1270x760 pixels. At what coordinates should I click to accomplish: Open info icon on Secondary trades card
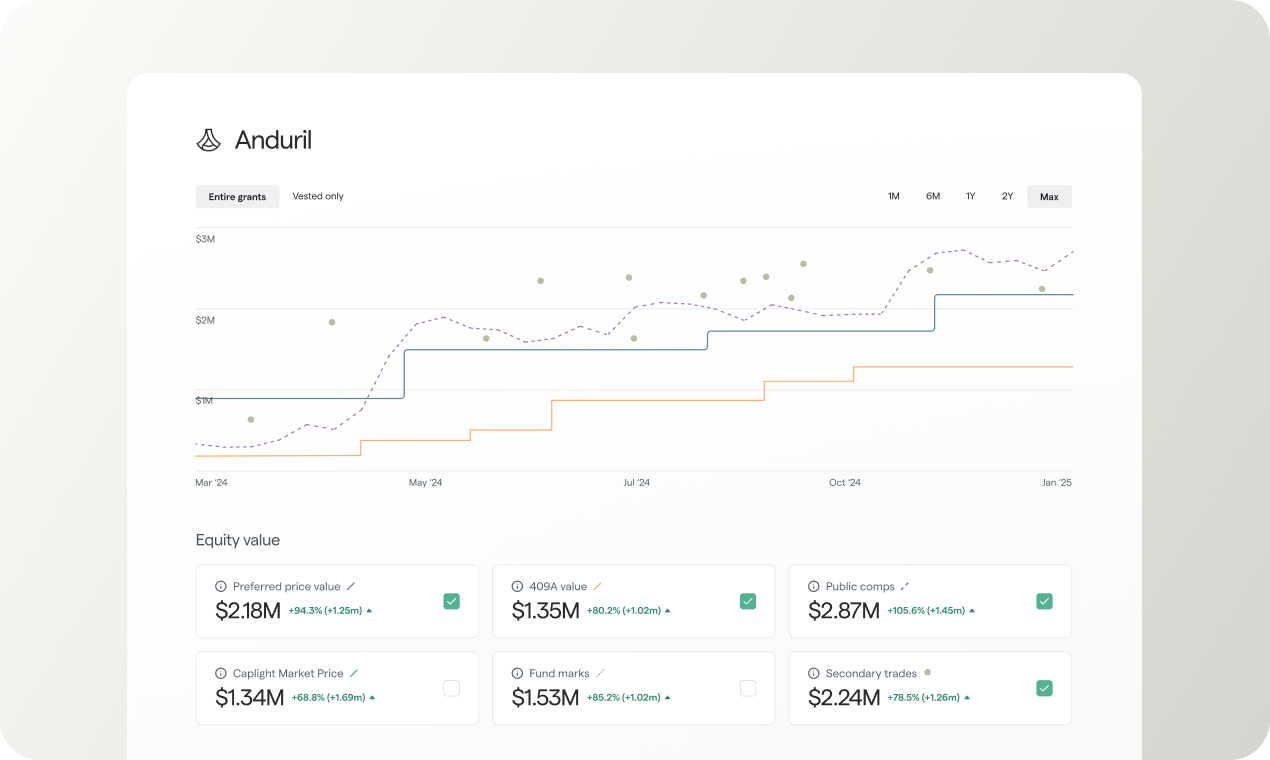point(814,674)
